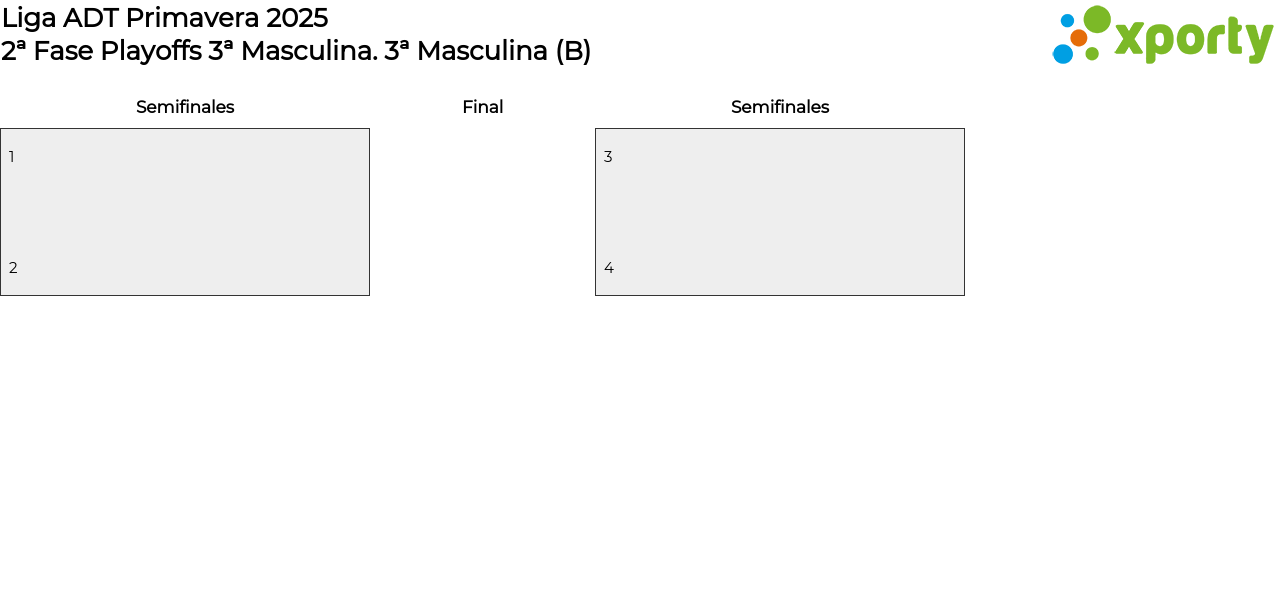The image size is (1280, 613).
Task: Click the green xporty wordmark text
Action: [1193, 39]
